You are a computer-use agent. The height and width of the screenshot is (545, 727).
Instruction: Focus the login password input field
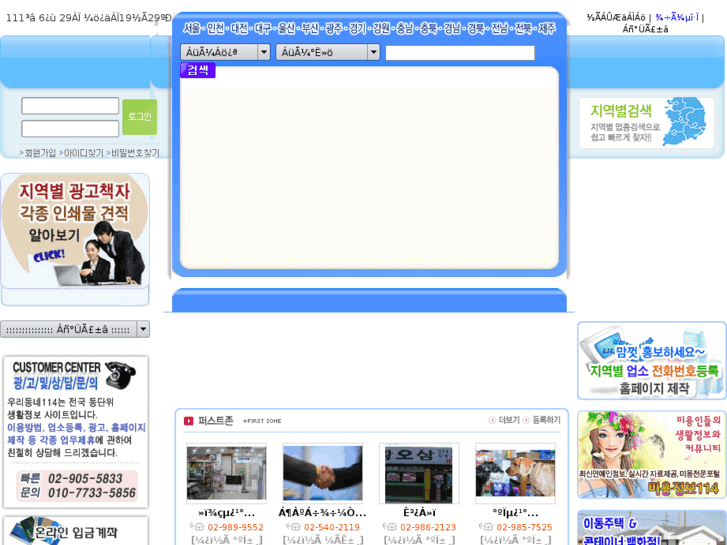click(x=70, y=128)
